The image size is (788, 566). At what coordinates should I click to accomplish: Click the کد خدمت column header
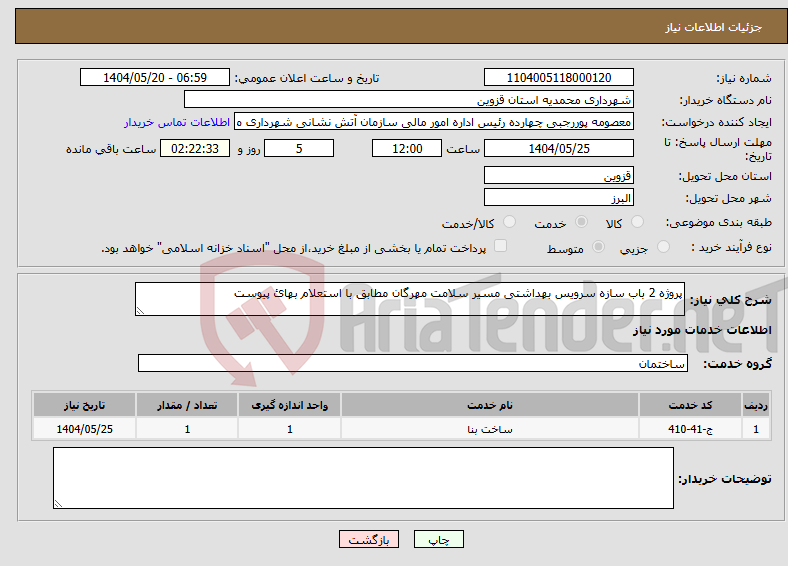click(691, 405)
